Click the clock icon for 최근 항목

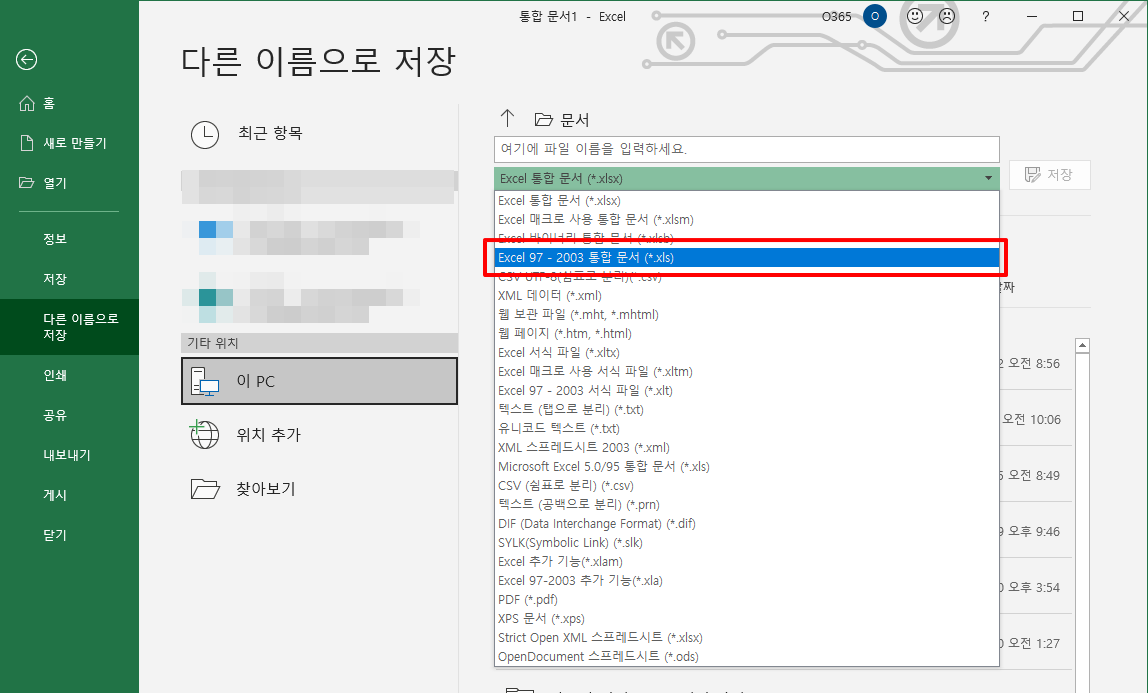(x=205, y=135)
